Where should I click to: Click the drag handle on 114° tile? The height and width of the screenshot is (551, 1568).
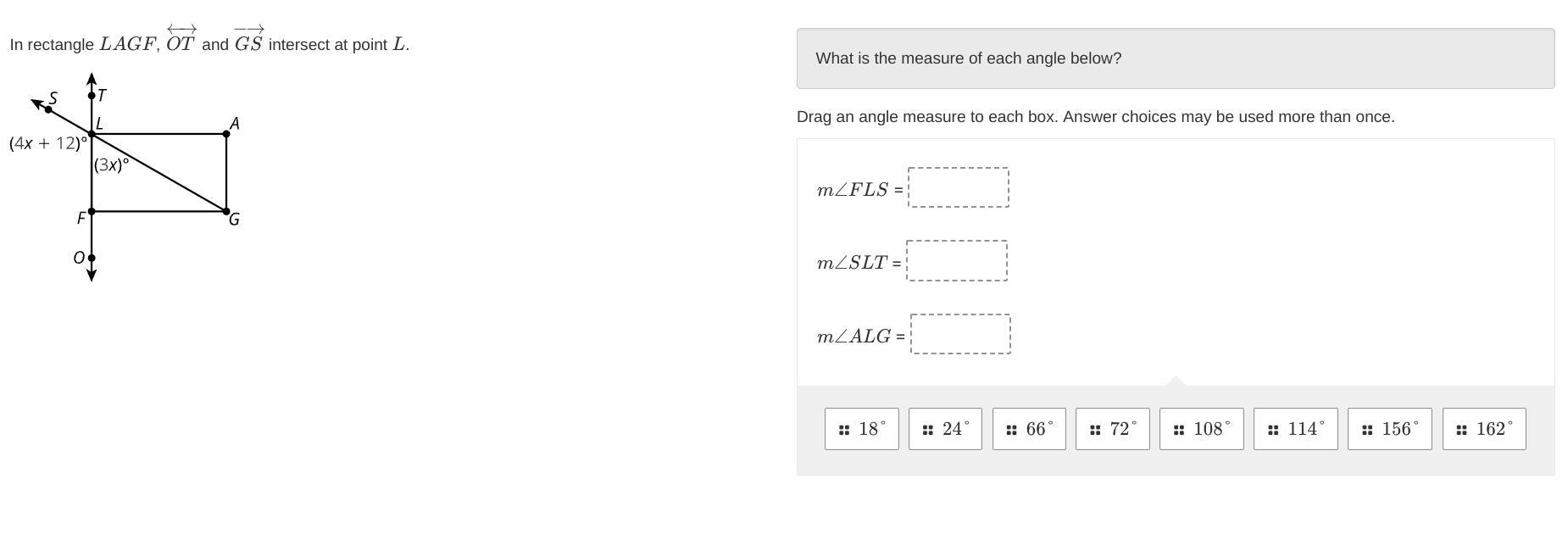point(1273,430)
